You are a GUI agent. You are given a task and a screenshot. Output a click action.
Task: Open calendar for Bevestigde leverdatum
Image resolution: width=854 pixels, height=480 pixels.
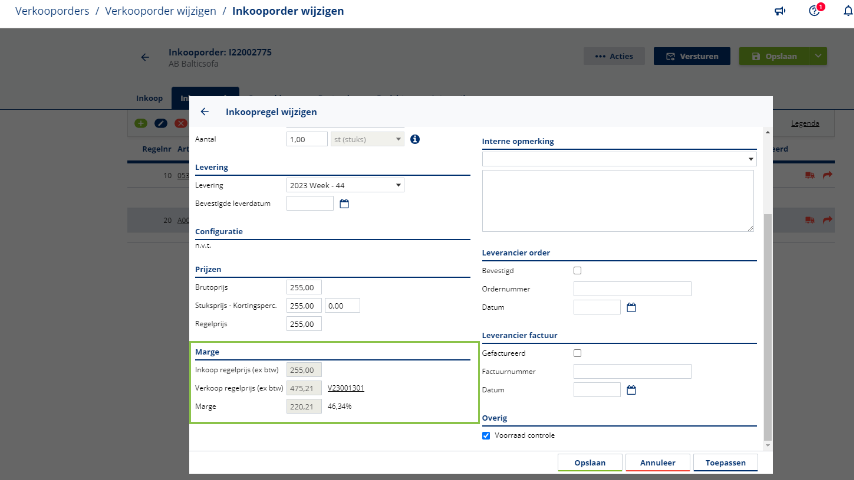pyautogui.click(x=344, y=204)
